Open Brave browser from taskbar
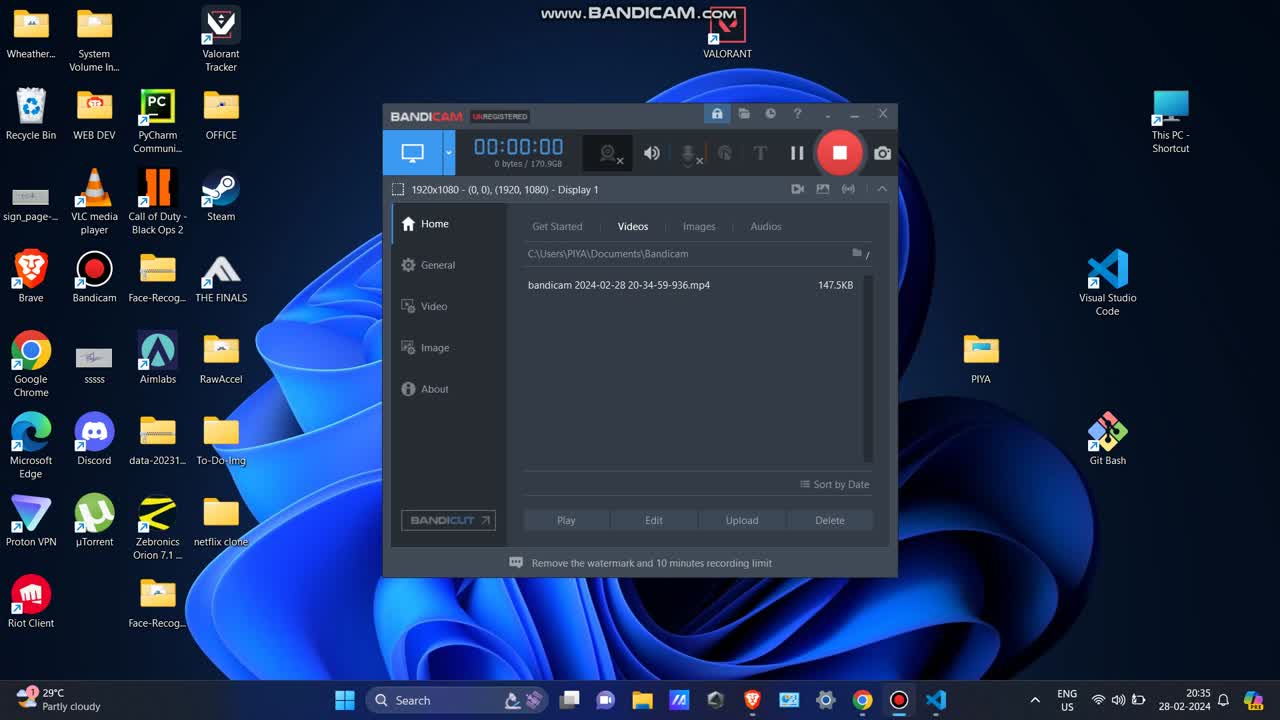1280x720 pixels. click(752, 700)
